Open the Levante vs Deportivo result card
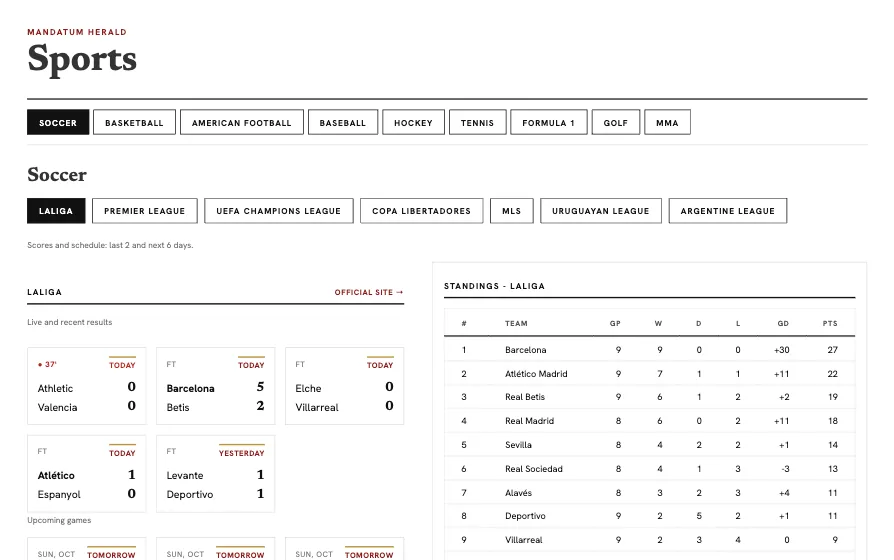The height and width of the screenshot is (560, 894). tap(216, 473)
